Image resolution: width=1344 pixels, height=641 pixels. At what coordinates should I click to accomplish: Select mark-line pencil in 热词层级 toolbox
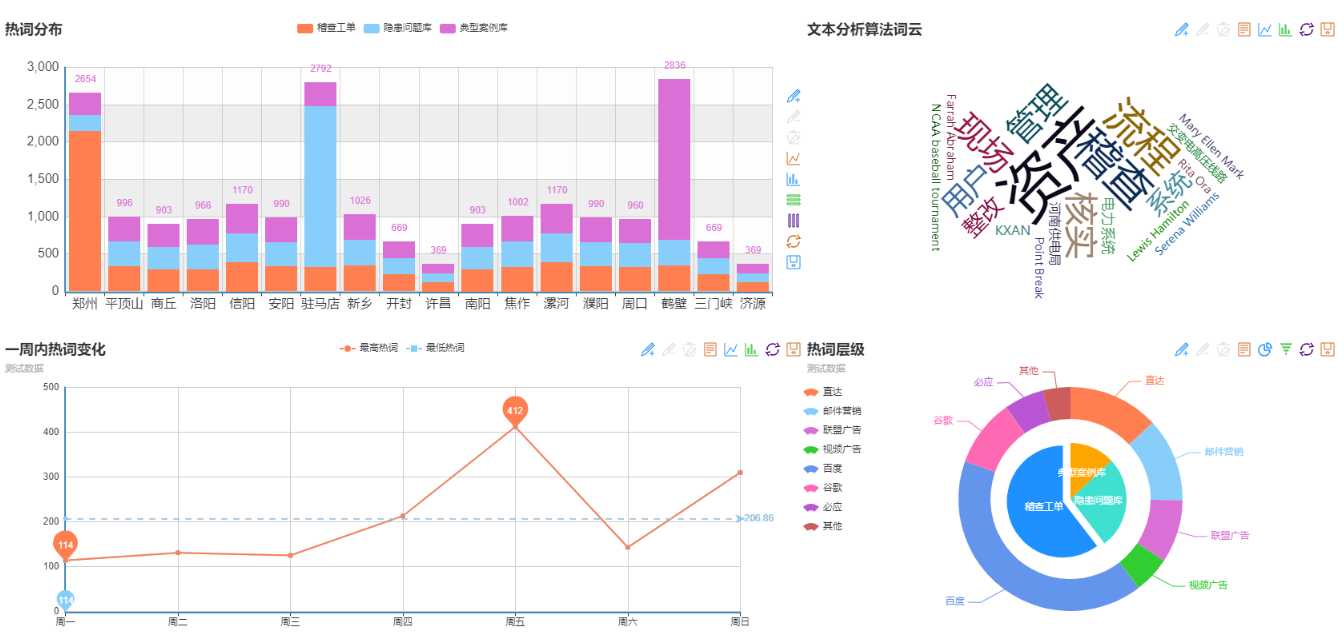point(1181,349)
